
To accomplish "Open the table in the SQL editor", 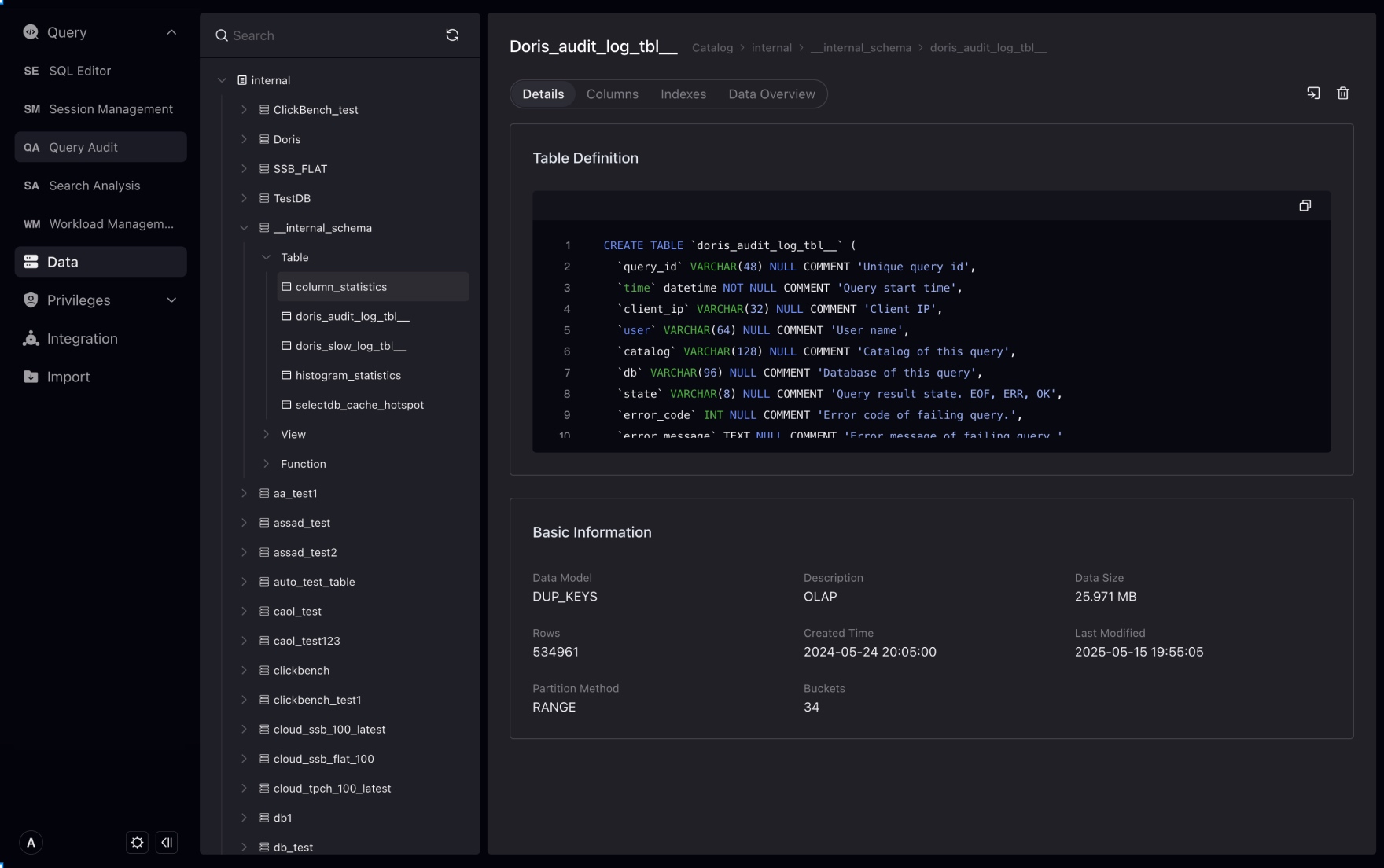I will pos(1313,93).
